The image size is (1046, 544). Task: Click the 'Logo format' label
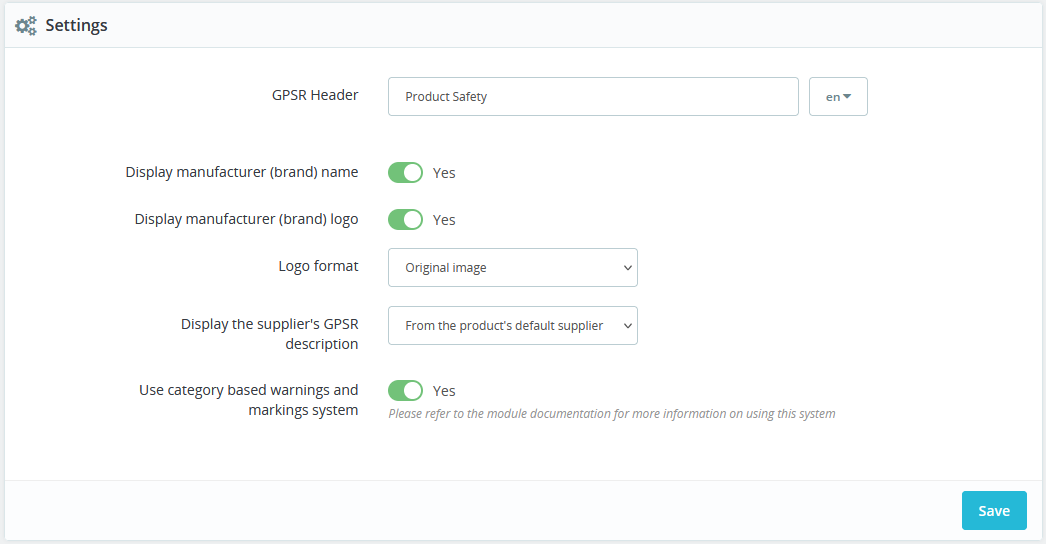318,267
